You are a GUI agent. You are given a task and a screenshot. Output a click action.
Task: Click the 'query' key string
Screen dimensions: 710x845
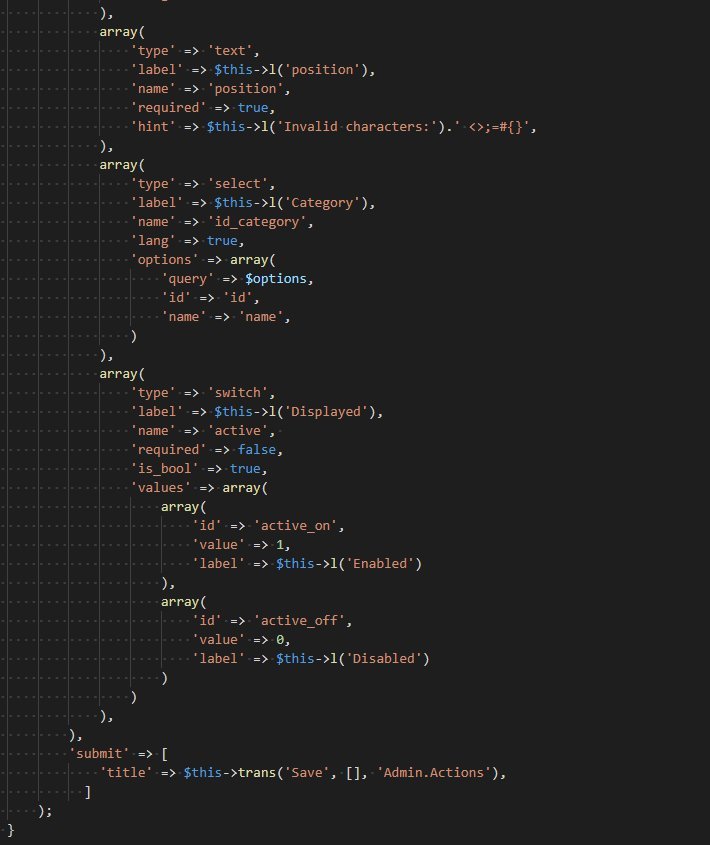click(x=188, y=279)
